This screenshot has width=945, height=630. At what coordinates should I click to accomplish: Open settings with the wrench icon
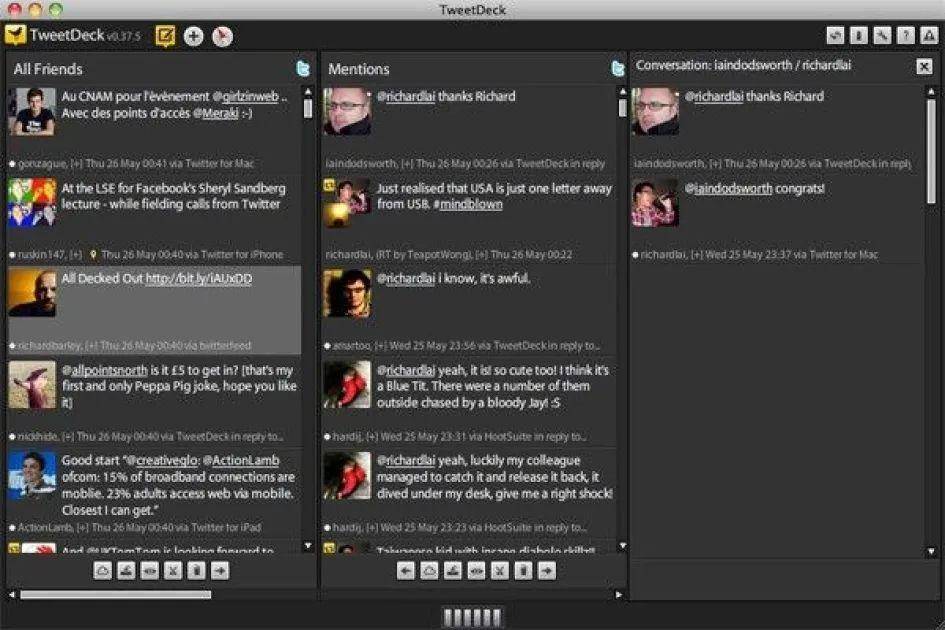click(x=882, y=36)
